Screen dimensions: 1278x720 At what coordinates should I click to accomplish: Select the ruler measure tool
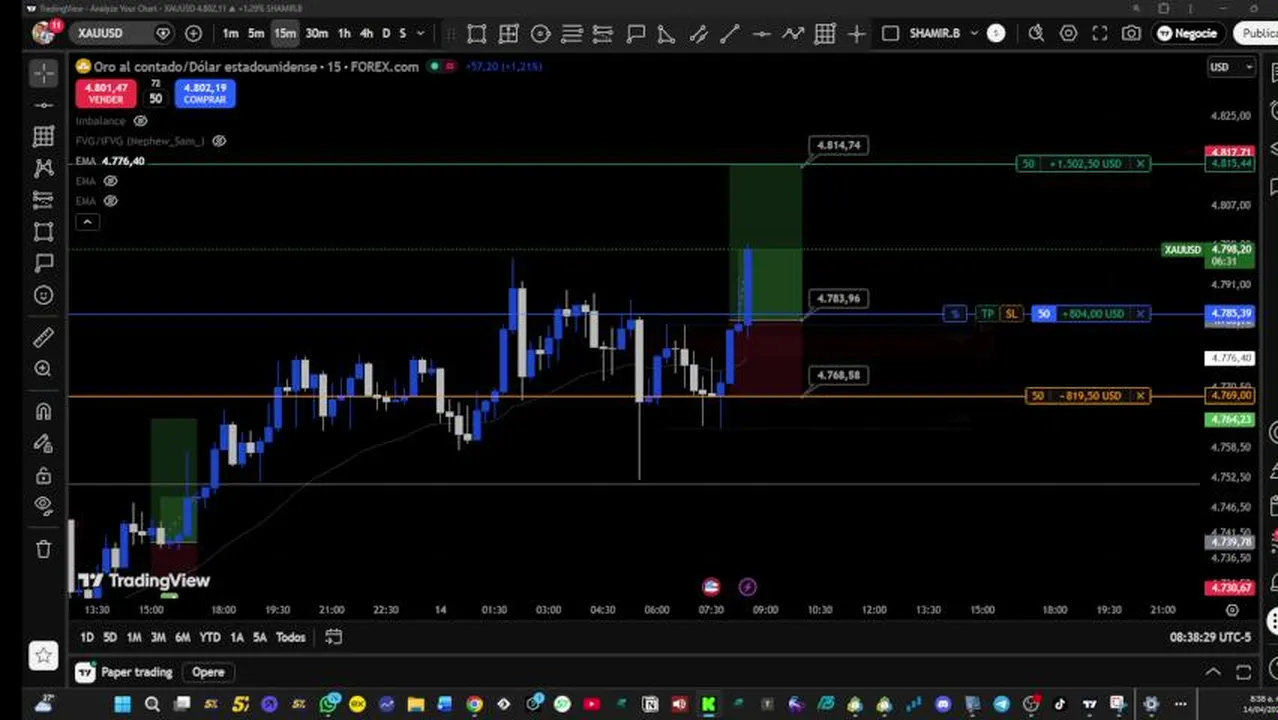[x=43, y=338]
